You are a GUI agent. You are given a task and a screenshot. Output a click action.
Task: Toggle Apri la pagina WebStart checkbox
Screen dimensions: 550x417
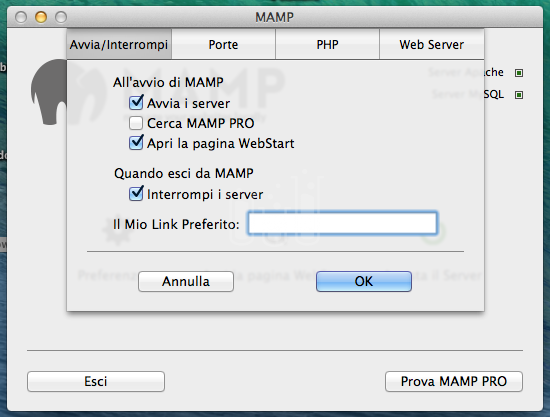pos(136,143)
